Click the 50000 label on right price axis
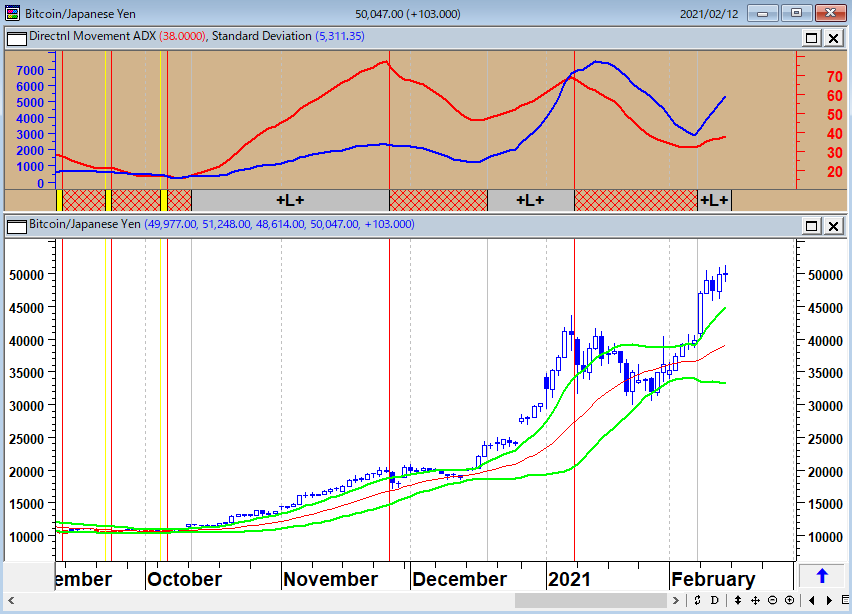 click(825, 275)
